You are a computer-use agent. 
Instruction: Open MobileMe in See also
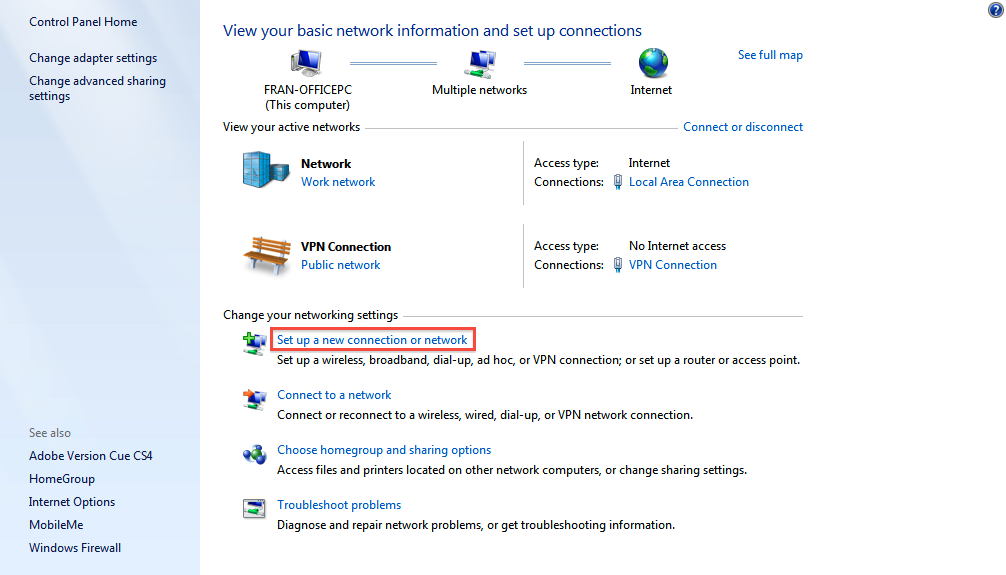[56, 525]
